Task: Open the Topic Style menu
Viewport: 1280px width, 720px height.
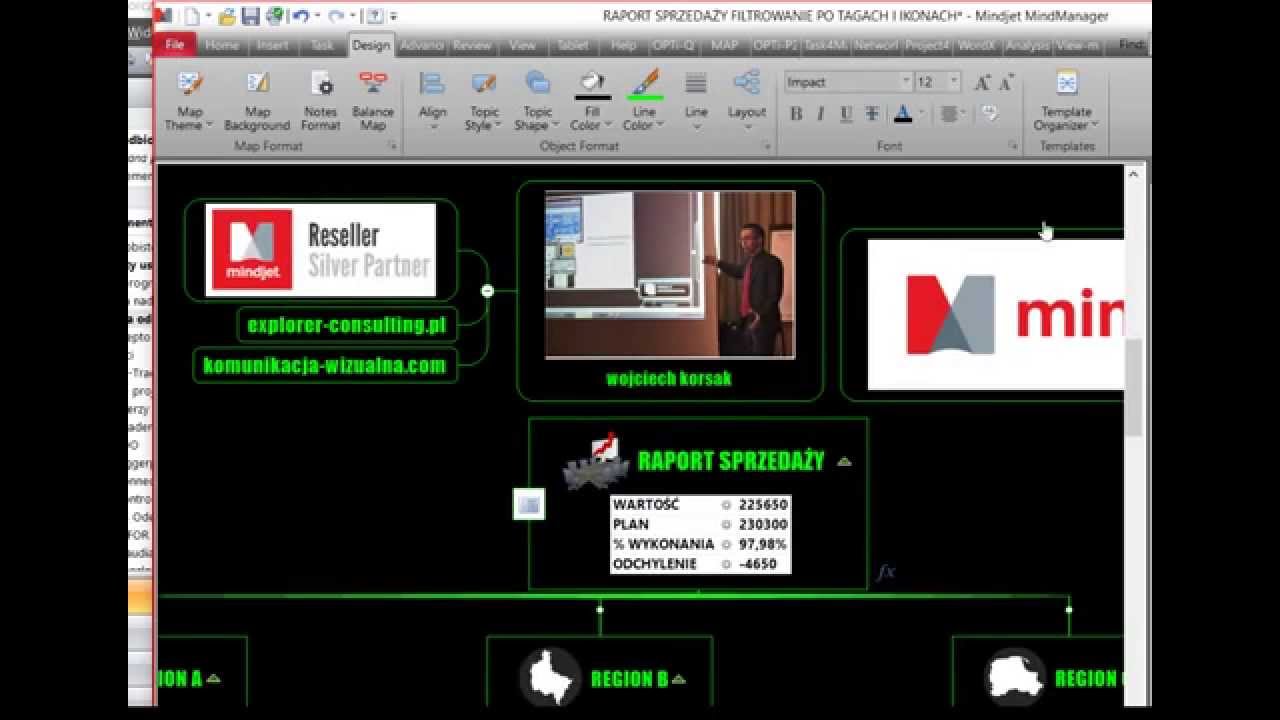Action: point(484,101)
